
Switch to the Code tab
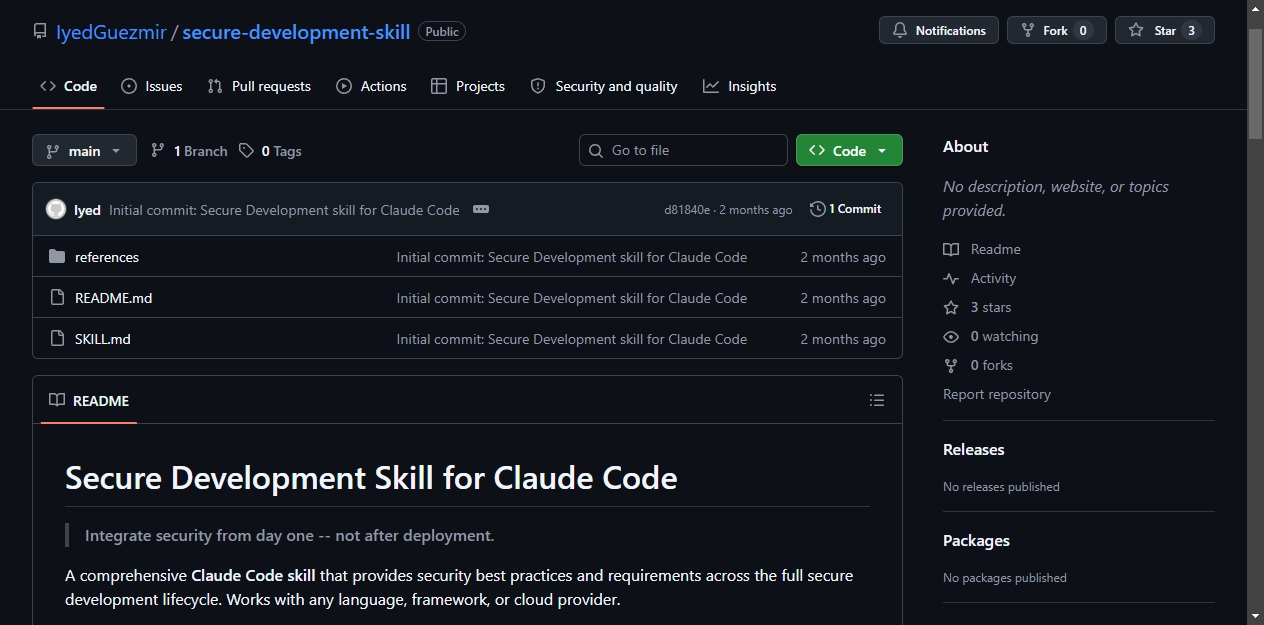click(68, 86)
